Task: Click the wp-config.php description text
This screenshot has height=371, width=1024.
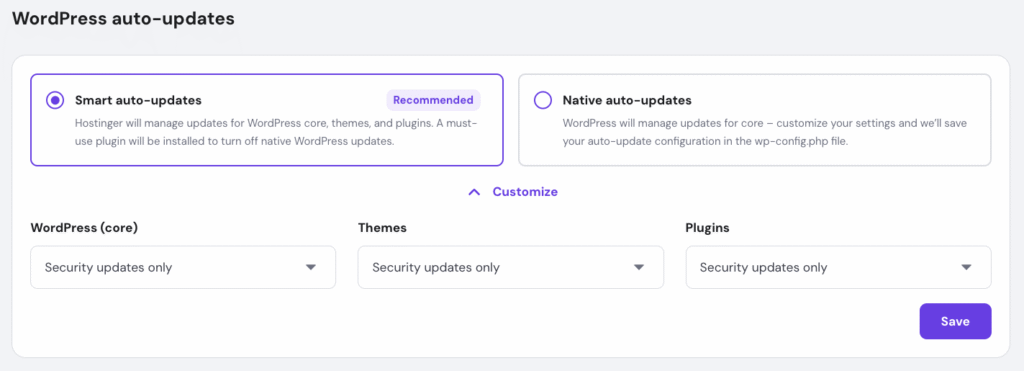Action: click(764, 132)
